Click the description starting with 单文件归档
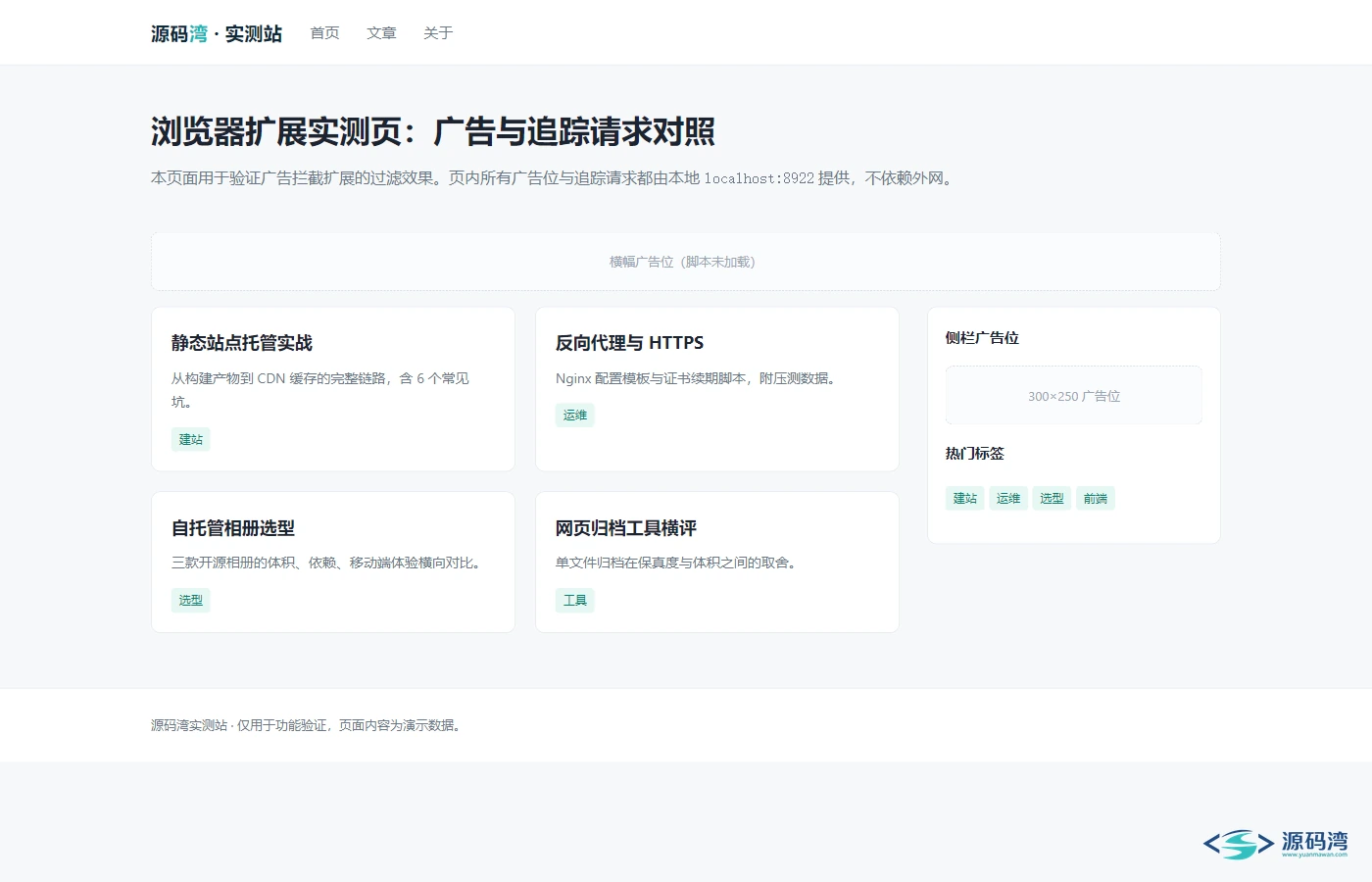 678,563
